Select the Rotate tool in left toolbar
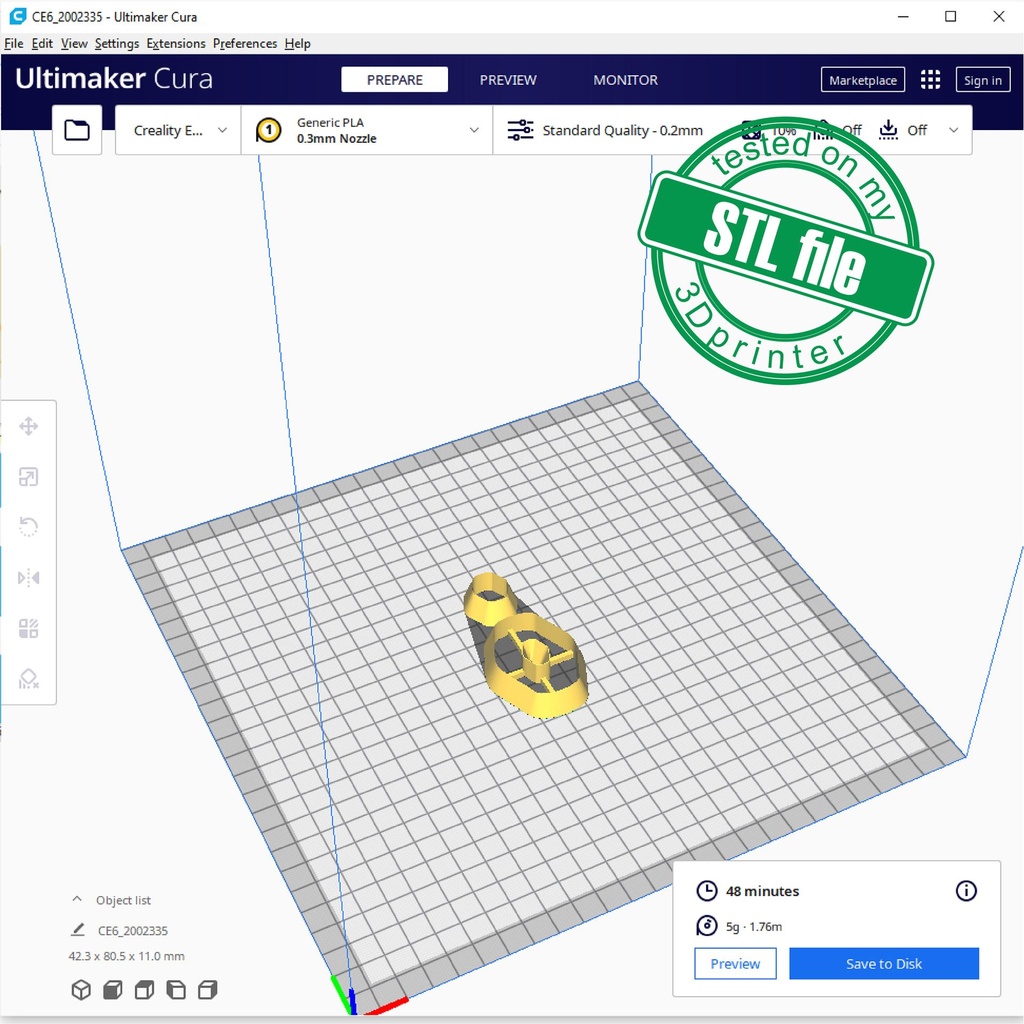 click(29, 527)
